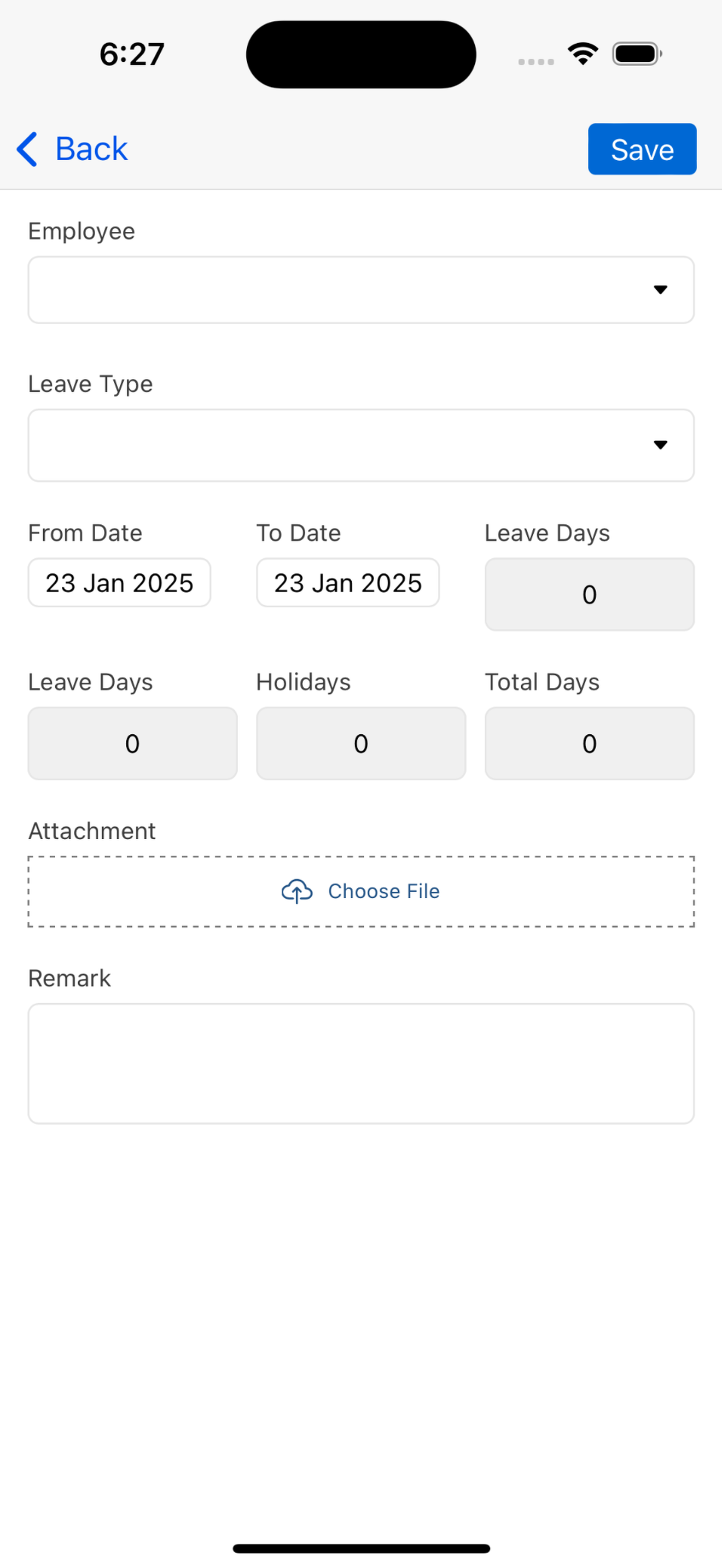Screen dimensions: 722x1568
Task: Focus the Remark text area
Action: click(x=361, y=1063)
